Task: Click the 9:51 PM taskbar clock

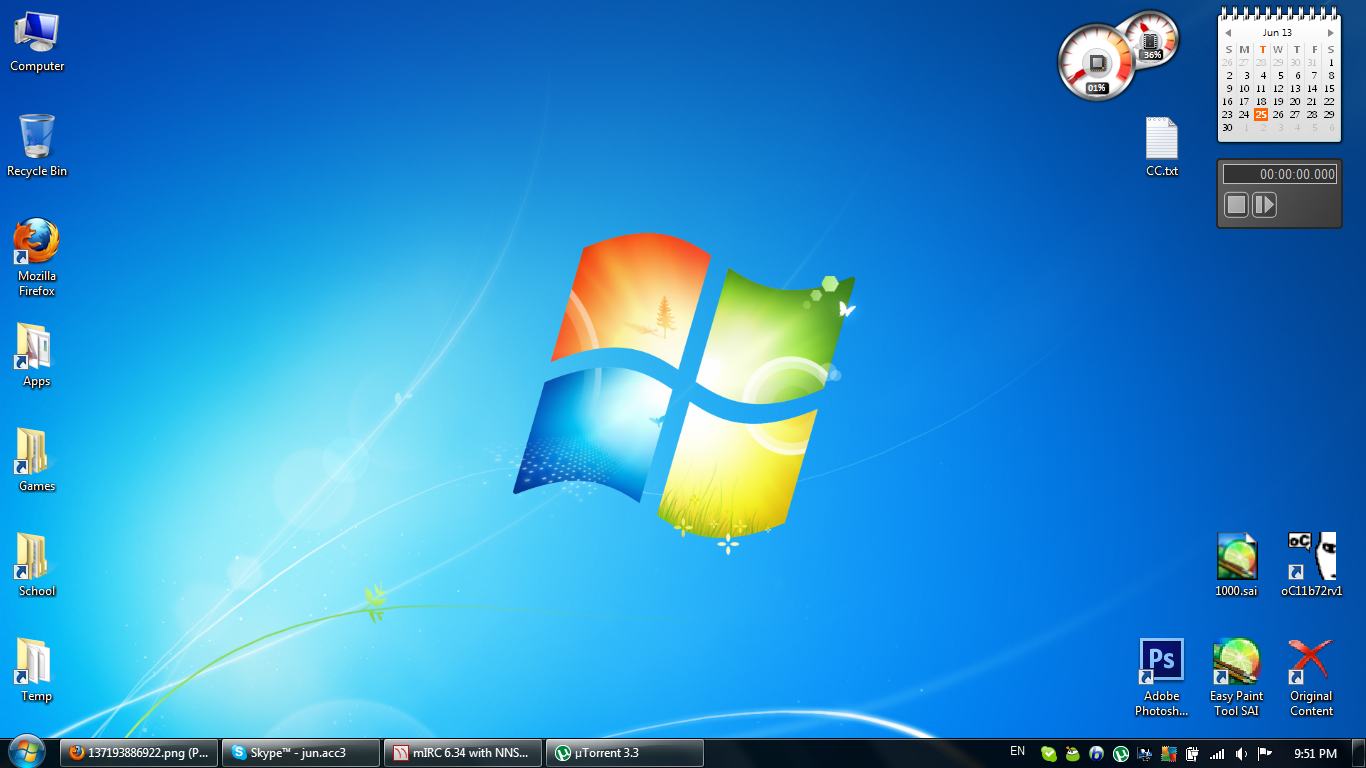Action: click(x=1314, y=753)
